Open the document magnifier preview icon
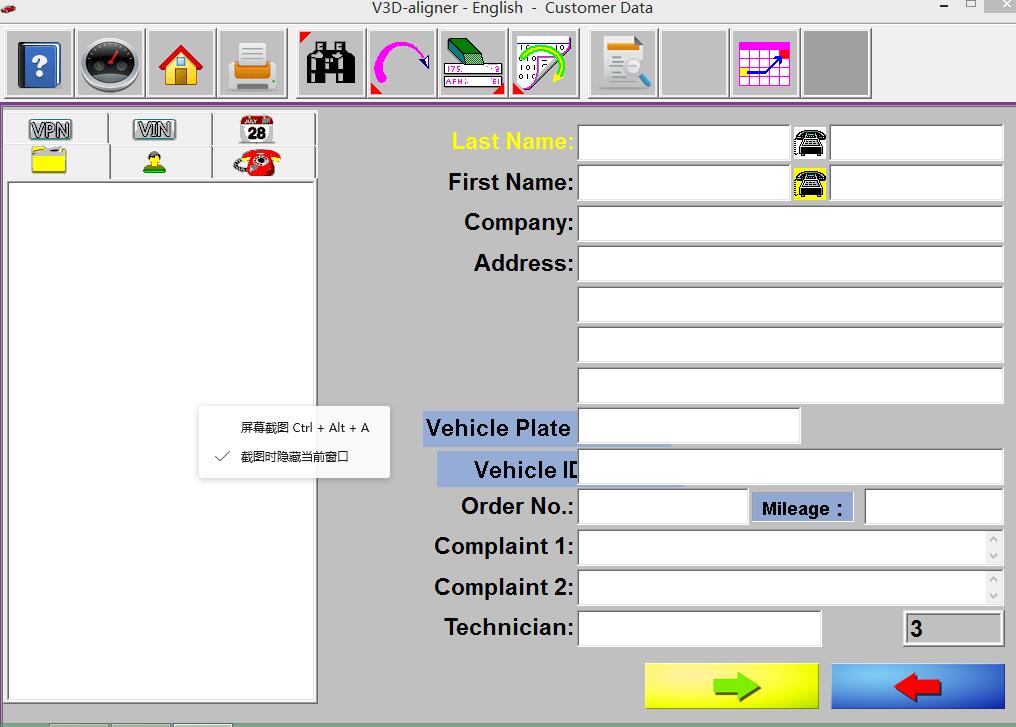 click(623, 64)
